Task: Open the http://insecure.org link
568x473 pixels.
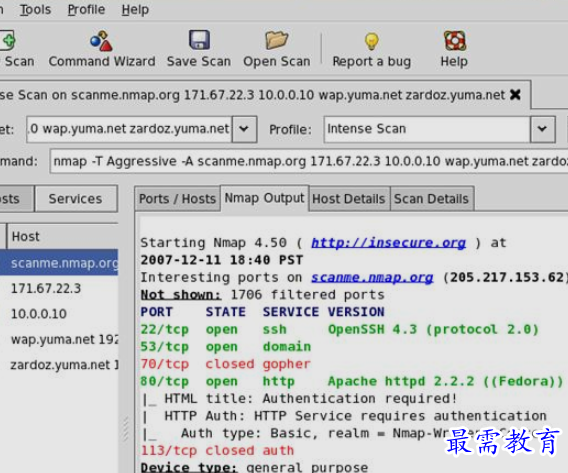Action: [388, 243]
